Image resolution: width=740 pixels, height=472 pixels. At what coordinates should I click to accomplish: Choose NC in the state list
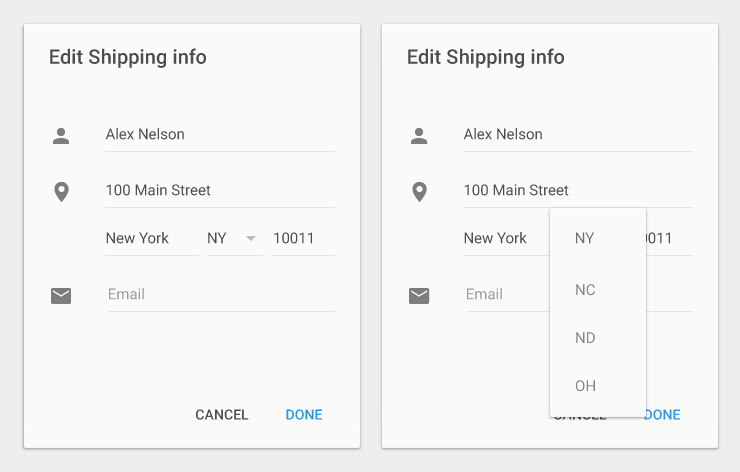coord(585,290)
